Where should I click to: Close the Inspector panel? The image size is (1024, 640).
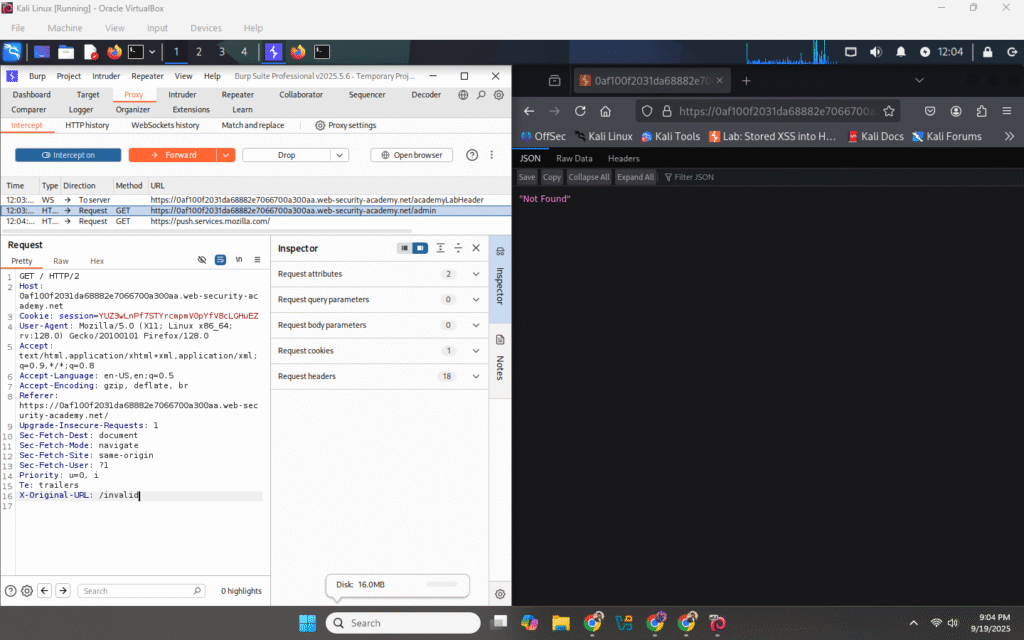tap(476, 248)
